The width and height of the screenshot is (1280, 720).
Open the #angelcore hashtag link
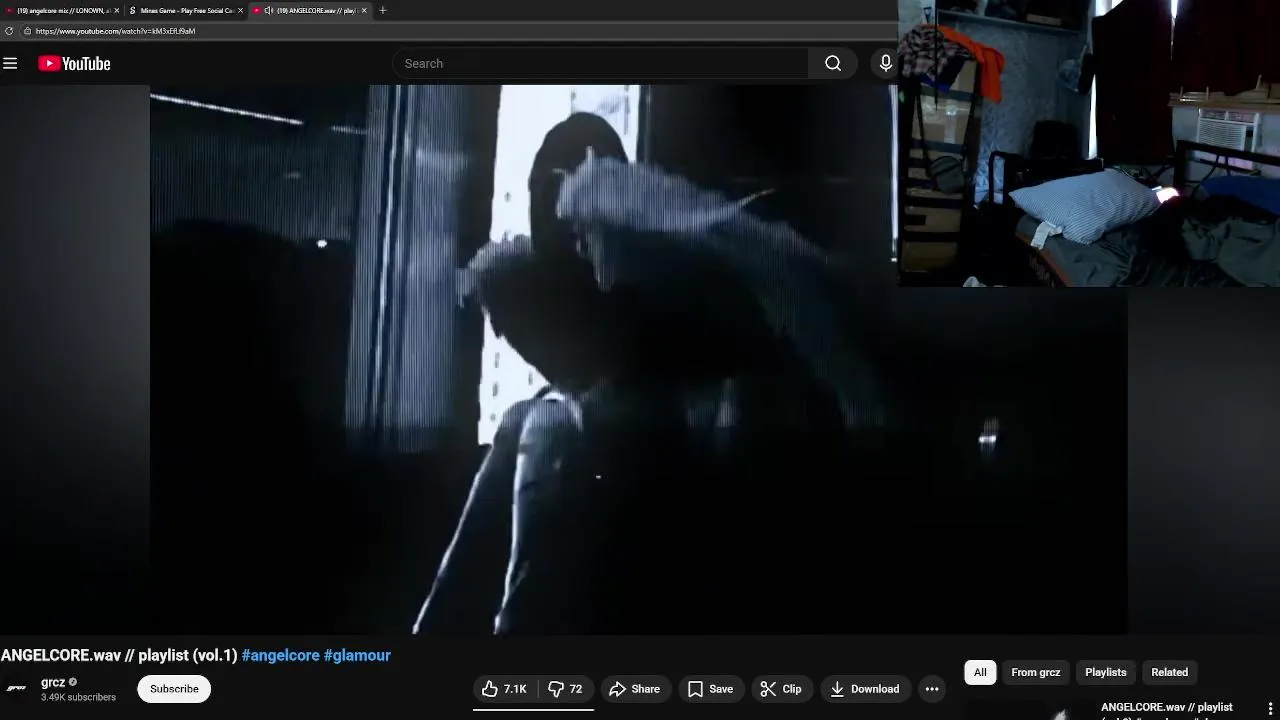tap(281, 656)
